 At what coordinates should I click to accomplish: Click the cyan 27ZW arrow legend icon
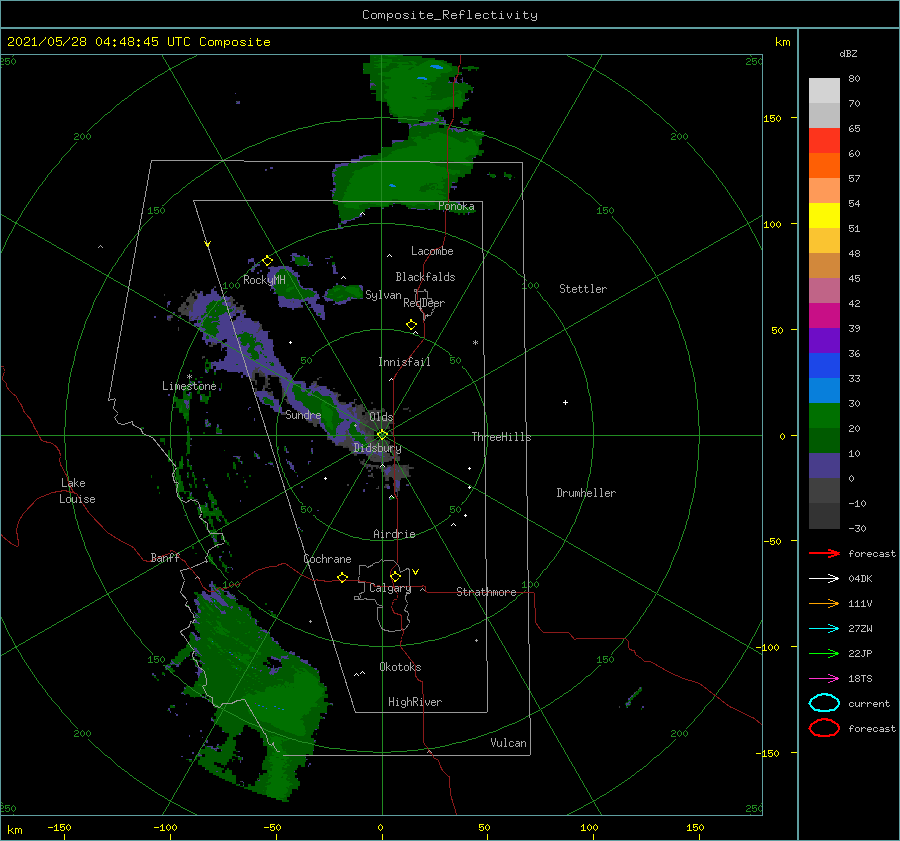[824, 629]
